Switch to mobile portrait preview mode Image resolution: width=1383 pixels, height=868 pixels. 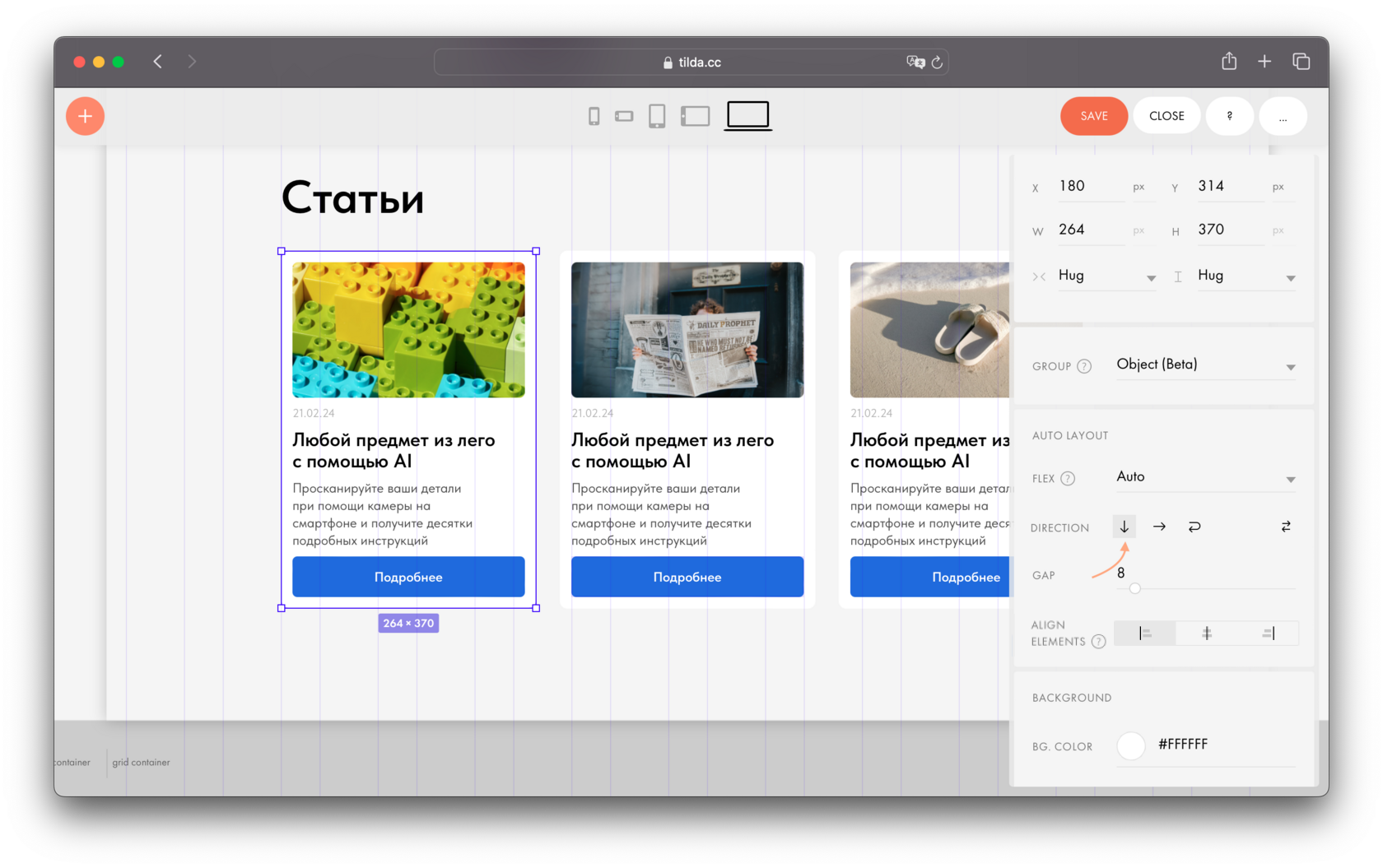[x=594, y=116]
